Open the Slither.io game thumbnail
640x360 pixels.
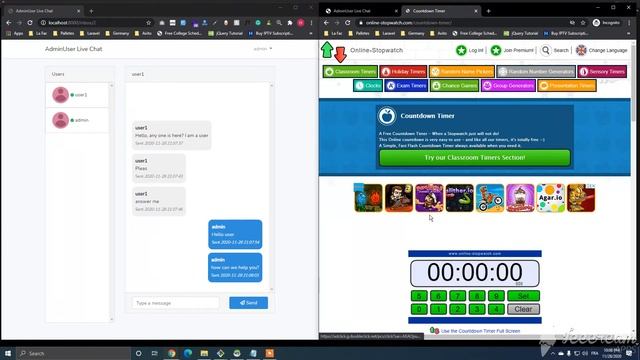click(460, 198)
